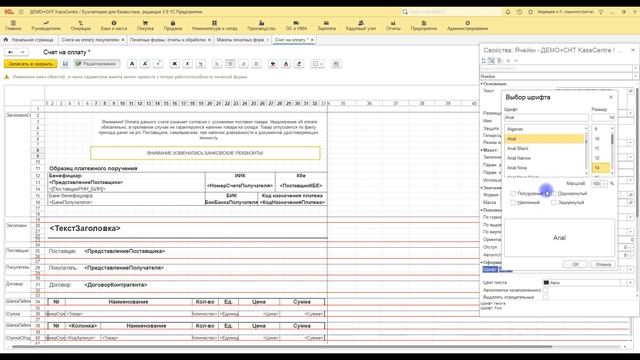640x360 pixels.
Task: Open the borders dropdown in toolbar
Action: [x=317, y=64]
